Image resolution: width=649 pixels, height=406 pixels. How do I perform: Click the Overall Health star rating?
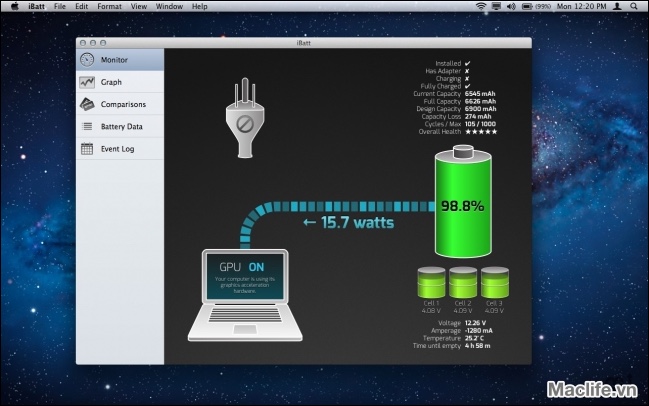tap(482, 131)
